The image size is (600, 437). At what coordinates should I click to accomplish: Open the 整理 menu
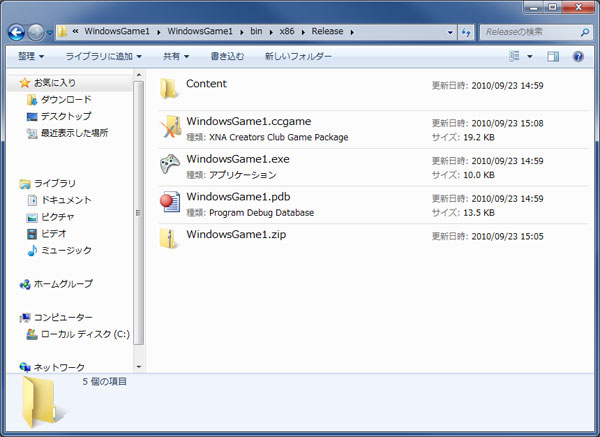31,57
